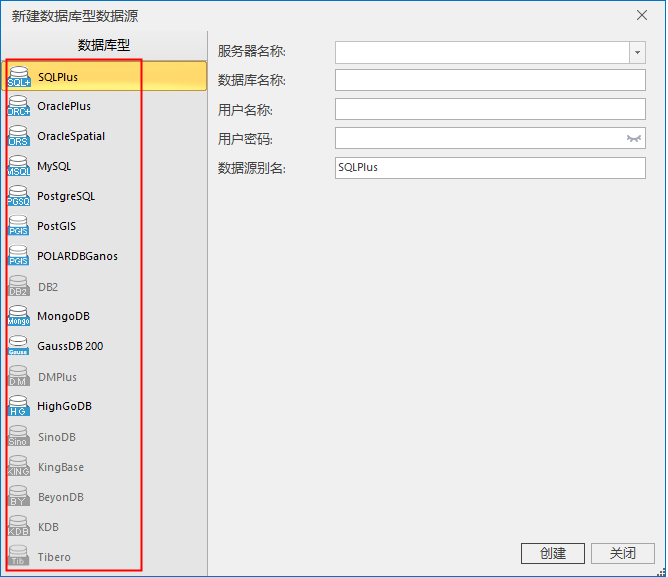Select SQLPlus in the database type list
Image resolution: width=668 pixels, height=577 pixels.
click(x=104, y=76)
